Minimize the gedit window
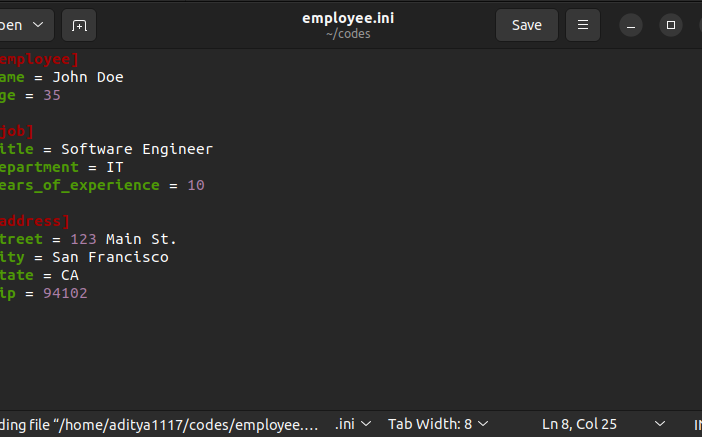702x437 pixels. click(631, 25)
